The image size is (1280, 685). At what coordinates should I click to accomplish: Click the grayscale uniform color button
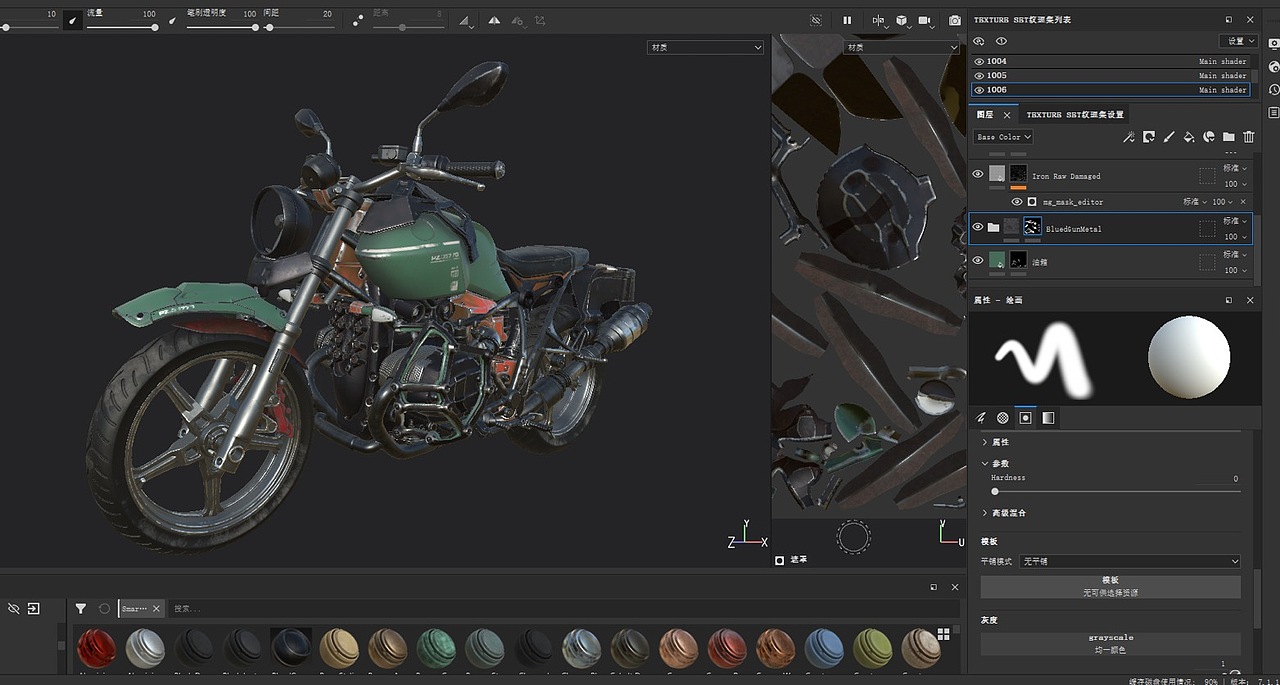[1110, 643]
